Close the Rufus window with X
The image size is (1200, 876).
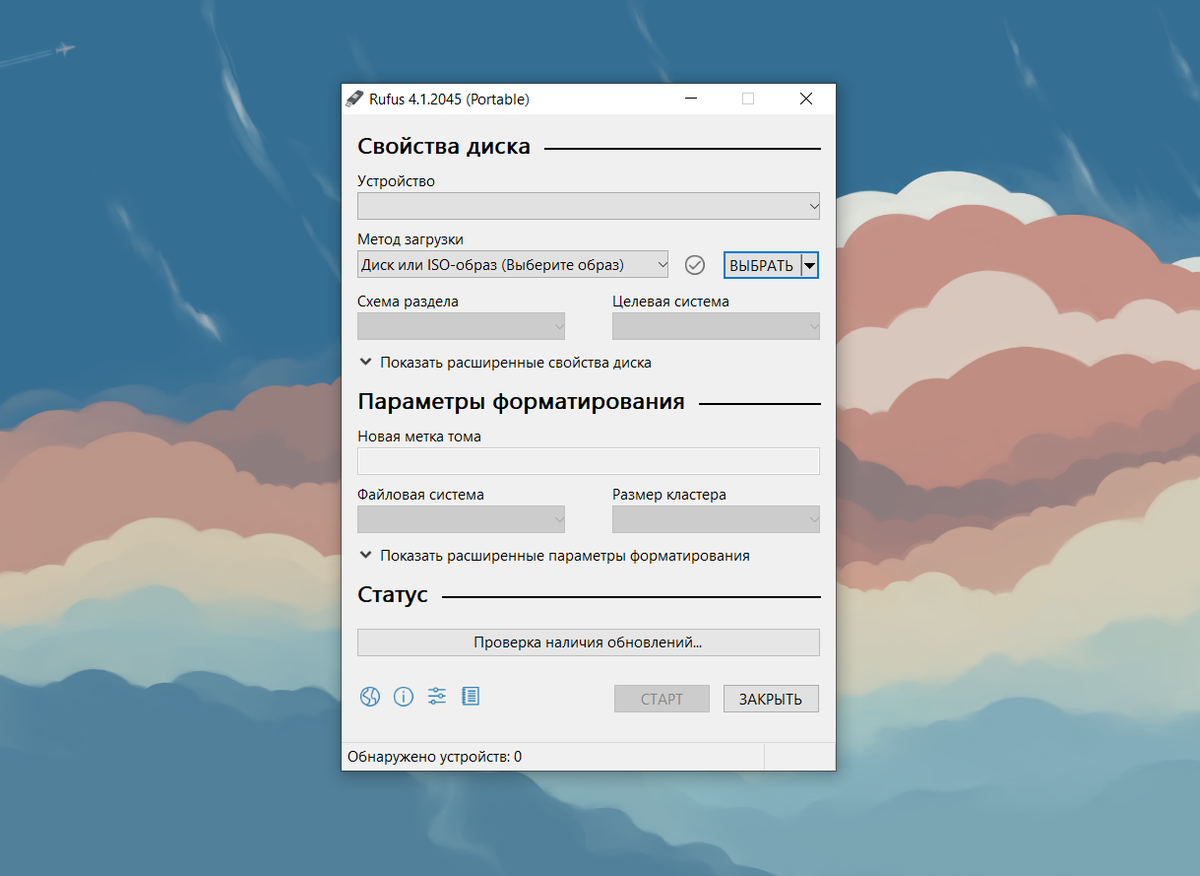pos(806,99)
